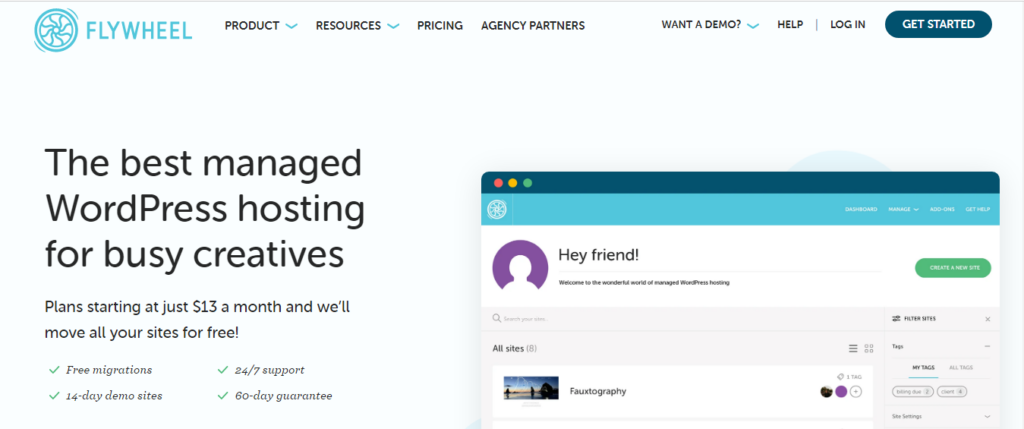This screenshot has width=1024, height=429.
Task: Click the dashboard Flywheel emblem icon
Action: [x=497, y=209]
